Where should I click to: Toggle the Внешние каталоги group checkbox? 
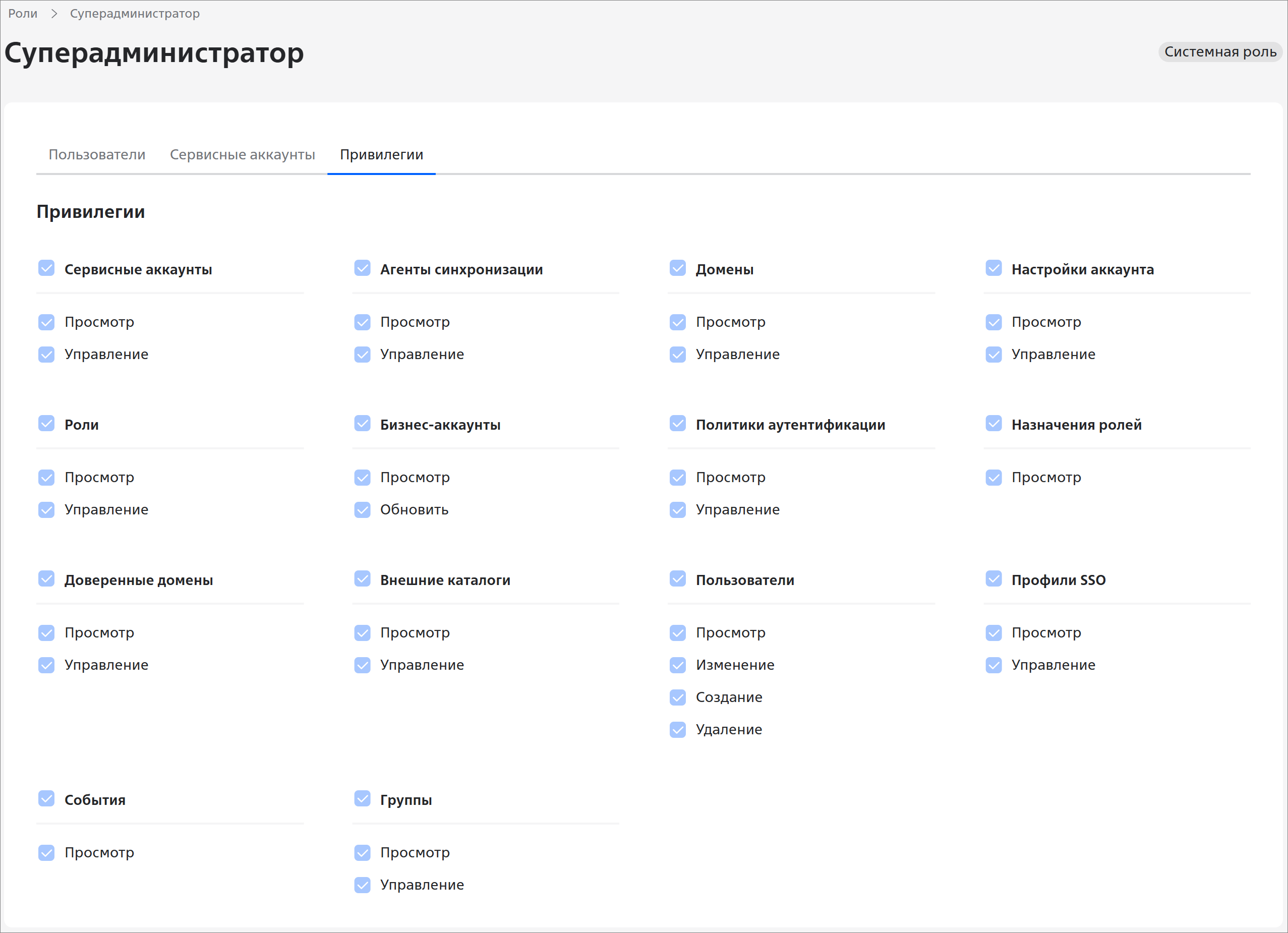(362, 578)
